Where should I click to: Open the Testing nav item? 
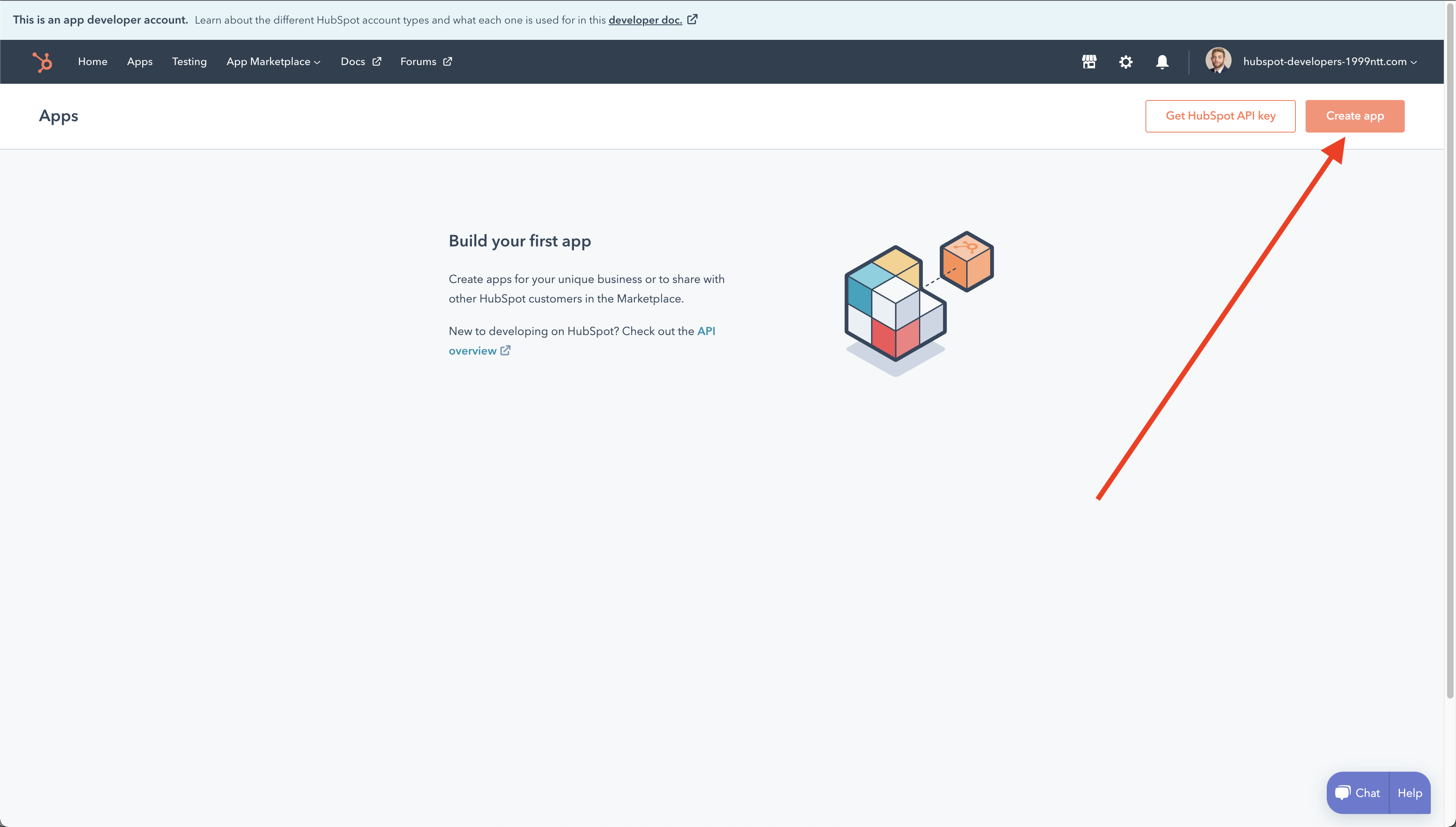(x=189, y=61)
